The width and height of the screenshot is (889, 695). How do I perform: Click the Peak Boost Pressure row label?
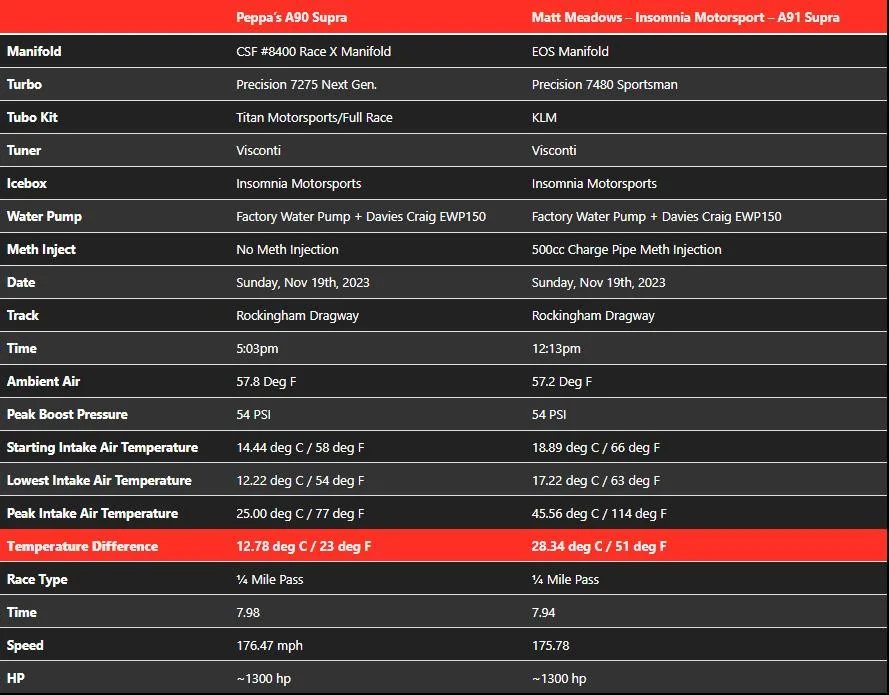(x=67, y=414)
